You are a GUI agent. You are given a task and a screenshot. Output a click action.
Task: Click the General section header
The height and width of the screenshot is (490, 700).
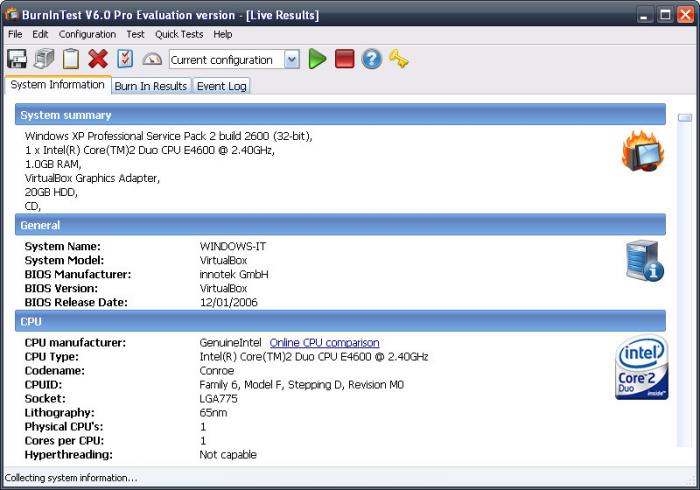pyautogui.click(x=340, y=225)
